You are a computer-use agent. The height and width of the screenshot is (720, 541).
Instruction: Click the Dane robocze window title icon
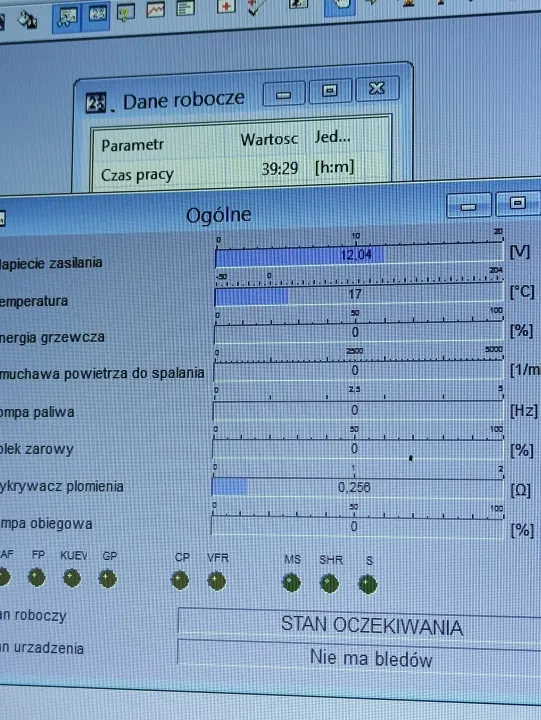(96, 103)
